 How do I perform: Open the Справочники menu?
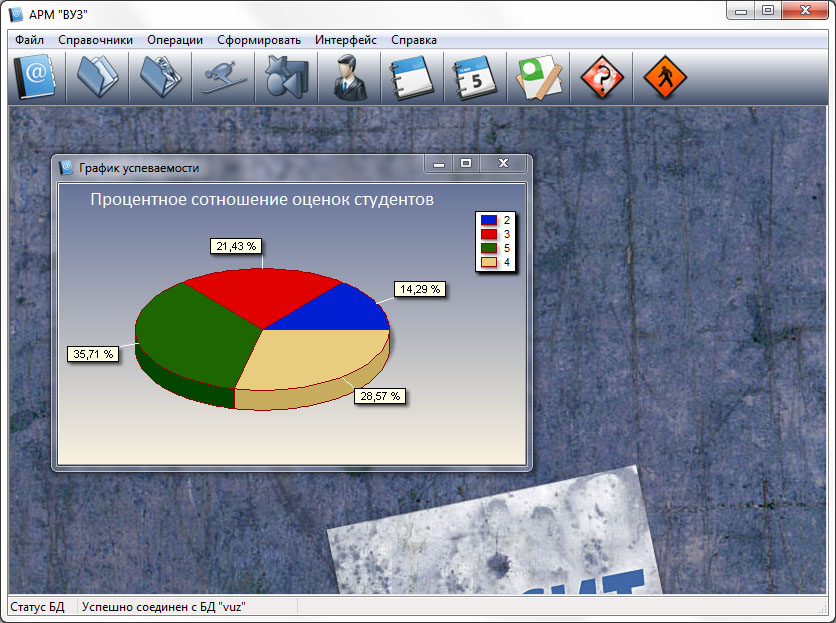click(x=95, y=40)
